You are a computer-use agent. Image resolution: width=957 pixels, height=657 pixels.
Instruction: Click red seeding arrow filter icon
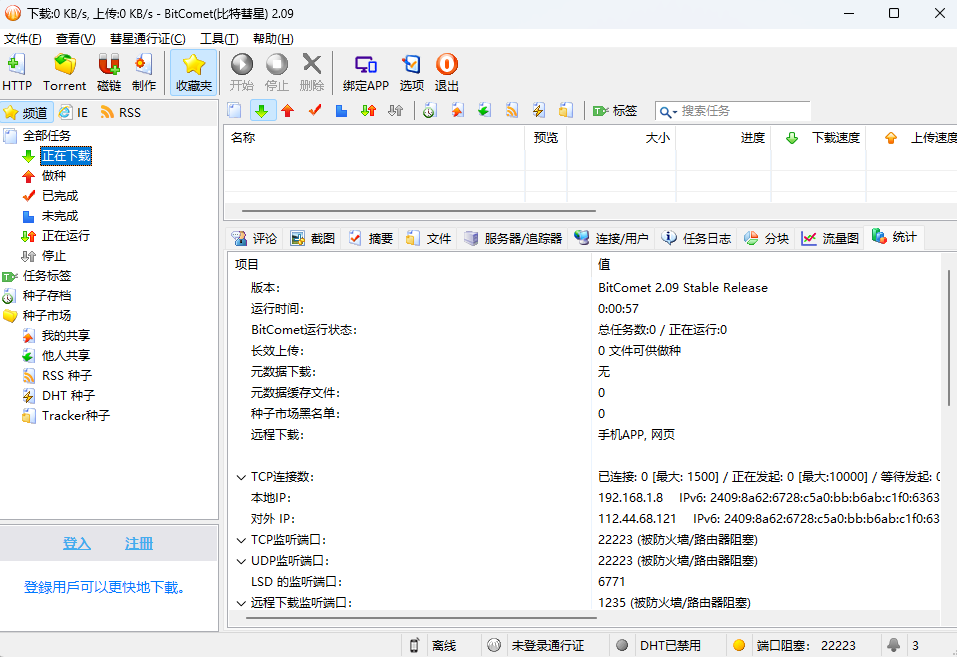[288, 111]
